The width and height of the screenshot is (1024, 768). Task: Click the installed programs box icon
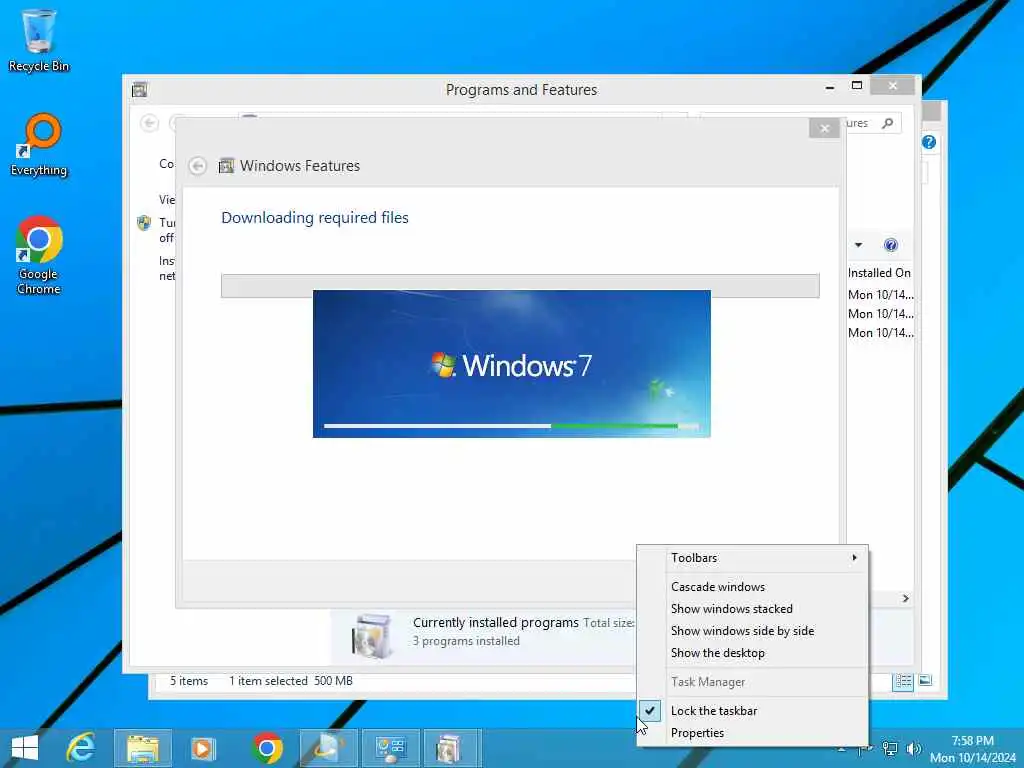(x=371, y=636)
